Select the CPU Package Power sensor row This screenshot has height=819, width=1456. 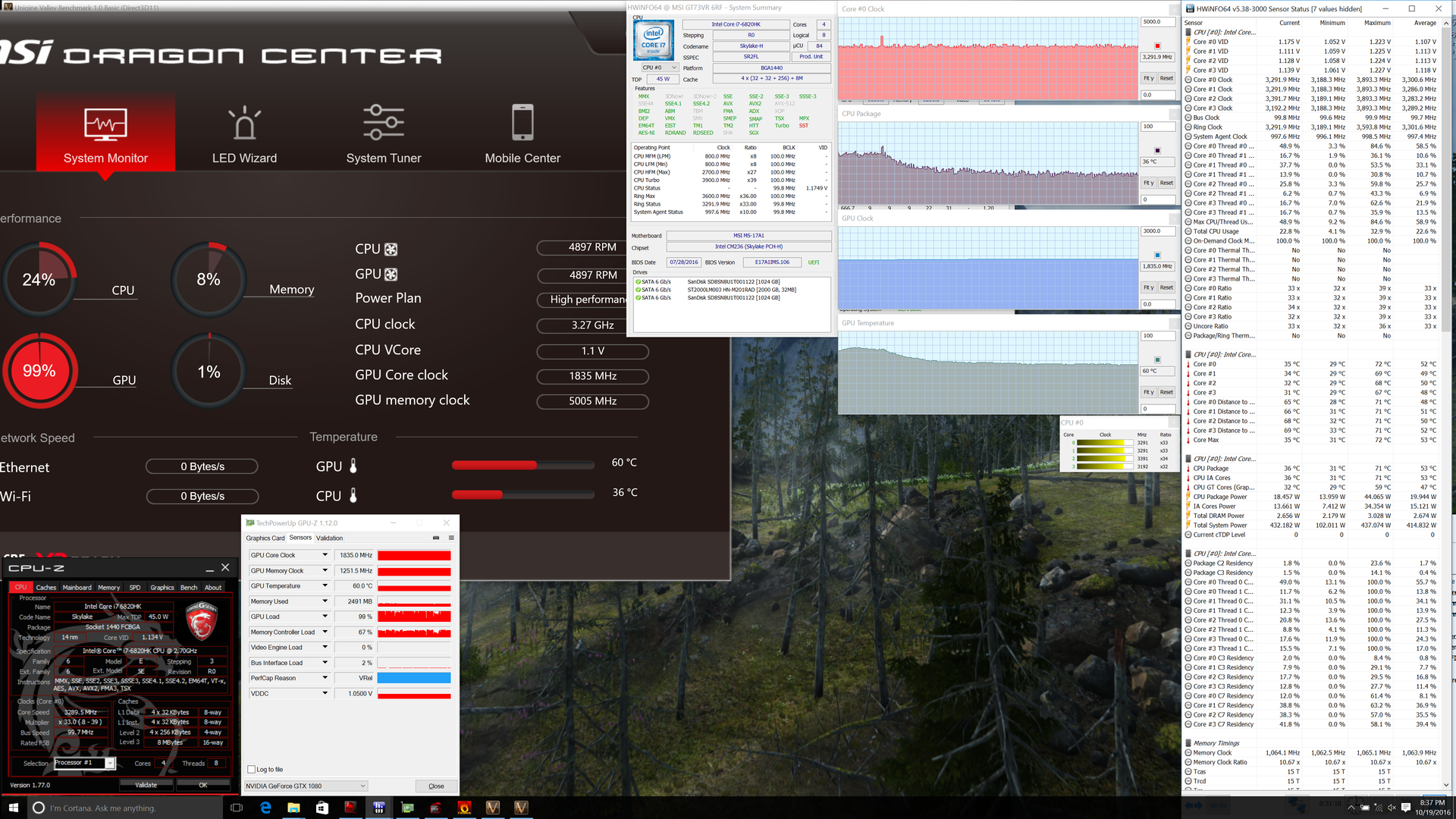tap(1313, 497)
